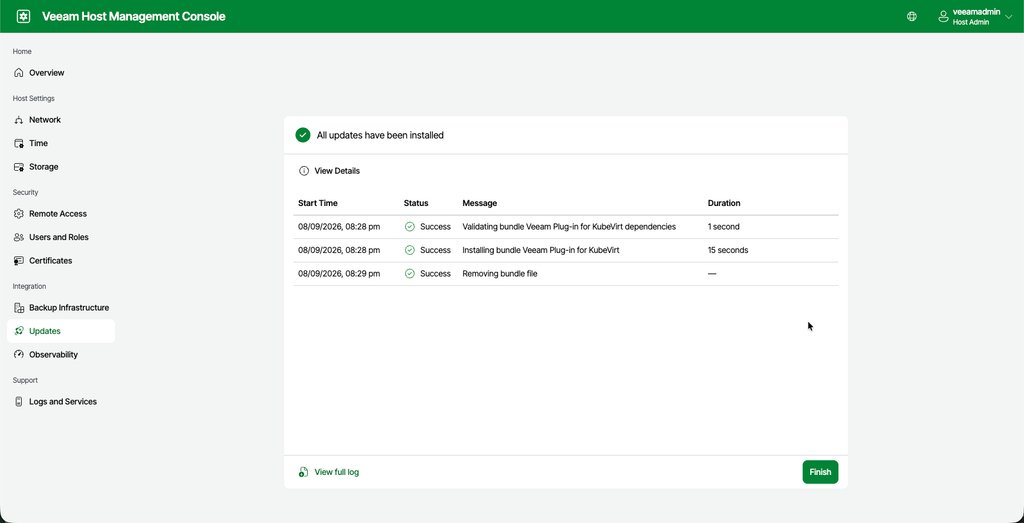Screen dimensions: 1024x523
Task: Click the View full log link
Action: (336, 472)
